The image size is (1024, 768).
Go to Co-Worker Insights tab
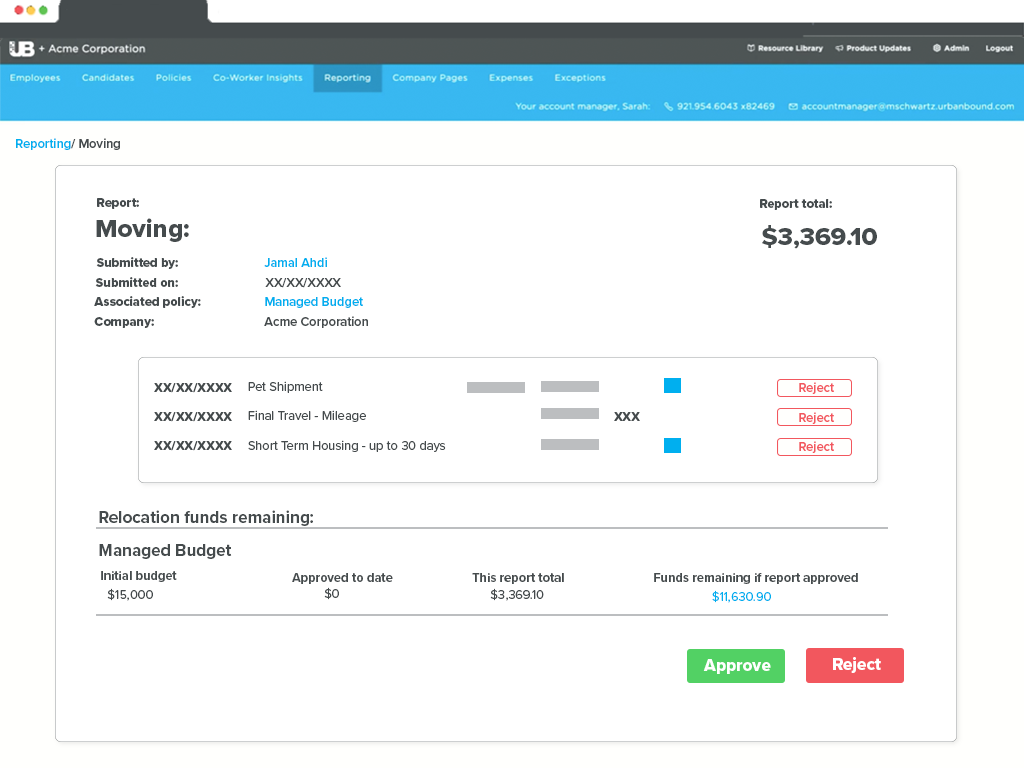pyautogui.click(x=257, y=78)
